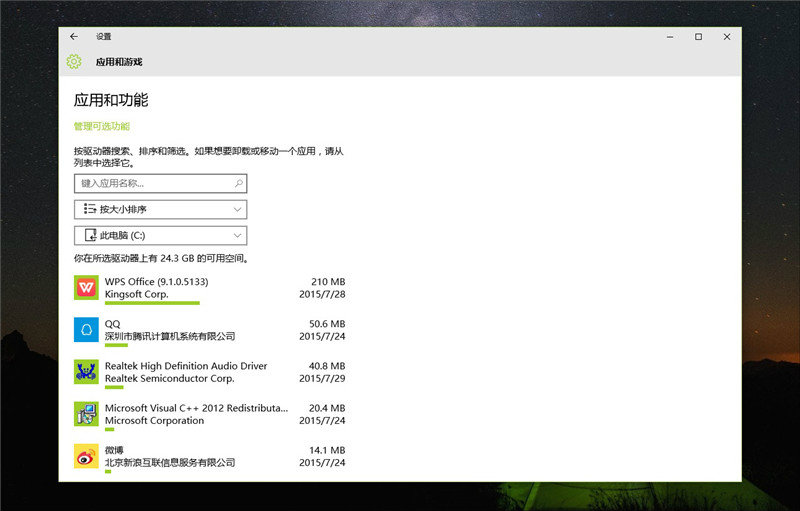This screenshot has height=511, width=800.
Task: Go back using the arrow icon
Action: click(74, 37)
